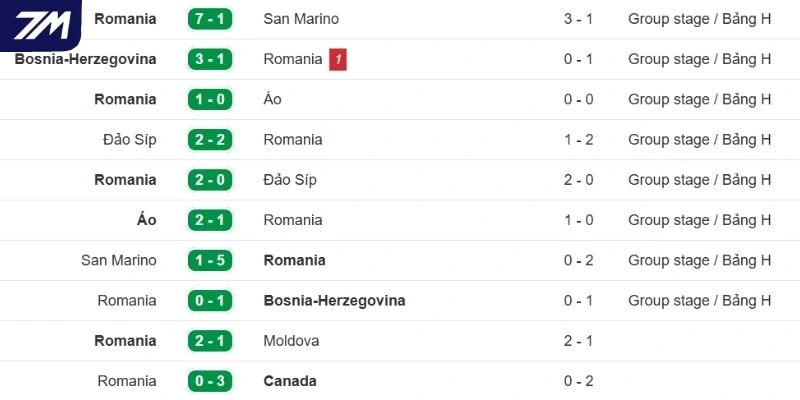The image size is (800, 400).
Task: Open the 3 - 1 Bosnia-Herzegovina score badge
Action: tap(210, 59)
